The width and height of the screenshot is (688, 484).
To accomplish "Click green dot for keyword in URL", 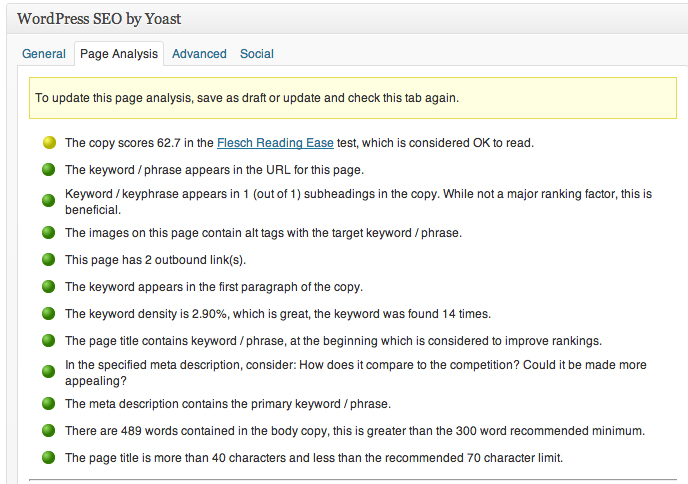I will [48, 170].
